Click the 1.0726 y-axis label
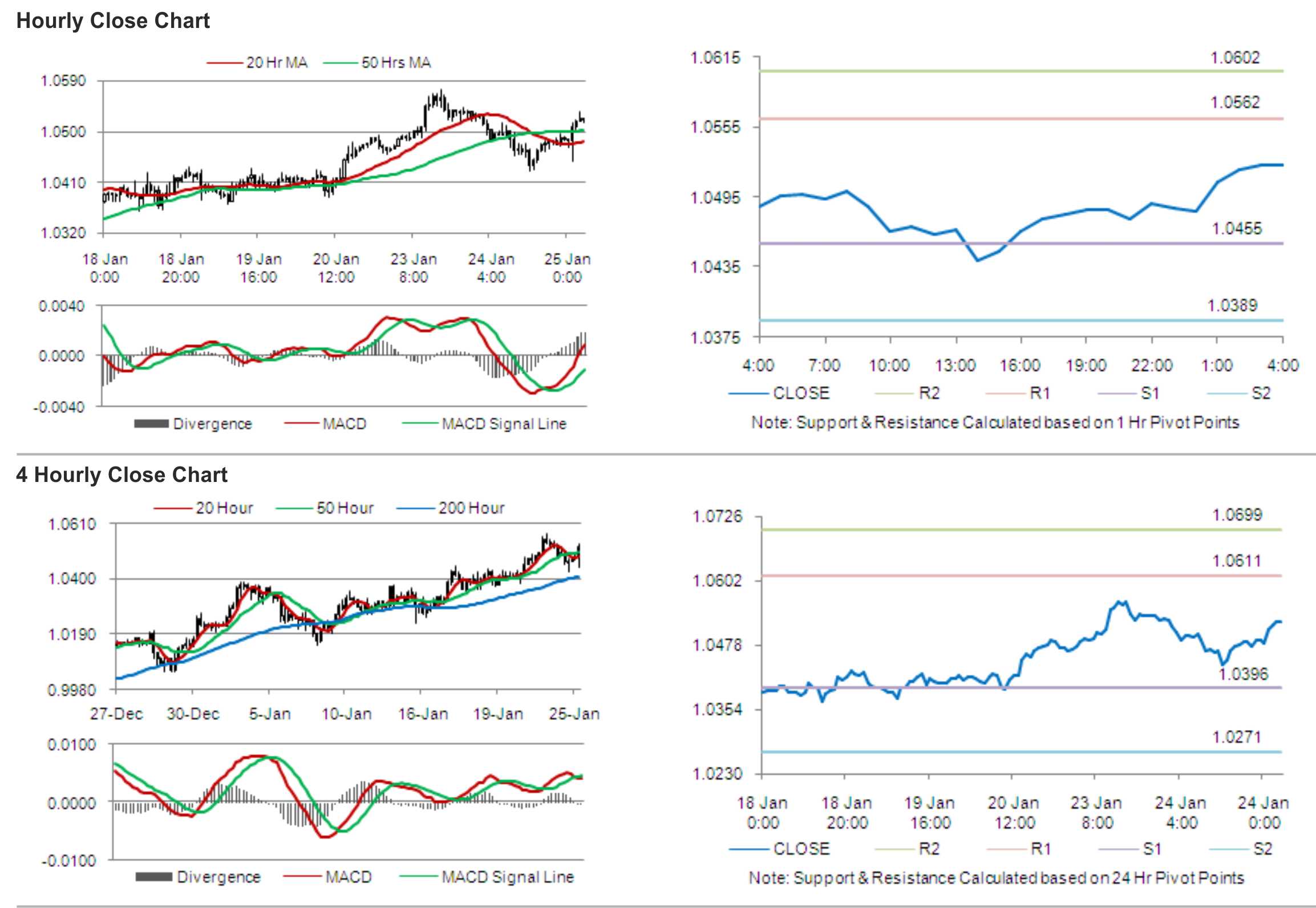This screenshot has height=908, width=1316. tap(717, 516)
